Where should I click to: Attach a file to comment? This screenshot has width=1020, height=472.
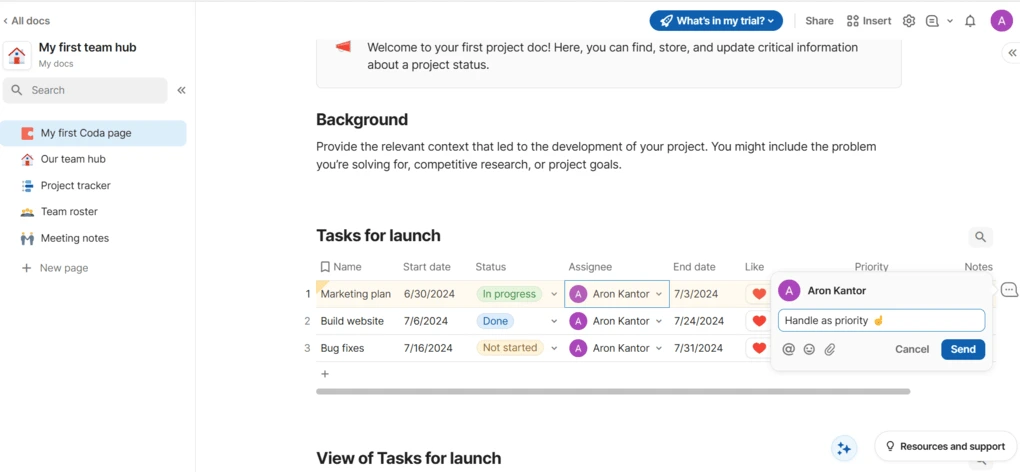click(x=829, y=350)
